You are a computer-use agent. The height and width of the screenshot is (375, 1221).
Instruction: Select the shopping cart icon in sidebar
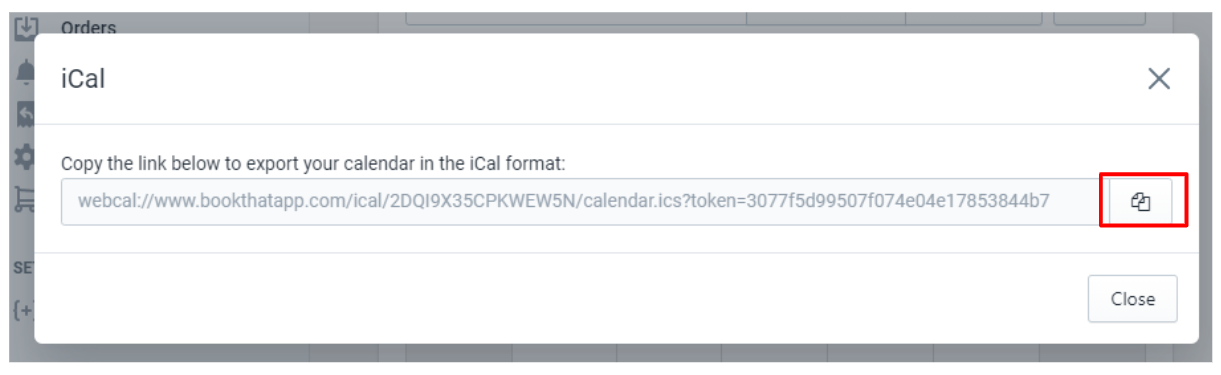25,200
